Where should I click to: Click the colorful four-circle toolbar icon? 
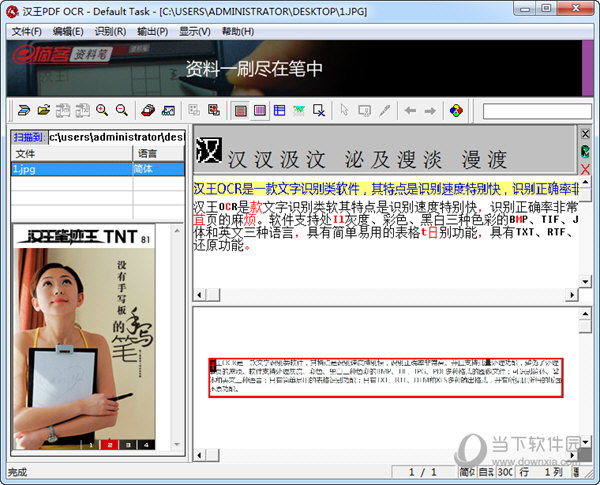click(x=456, y=111)
